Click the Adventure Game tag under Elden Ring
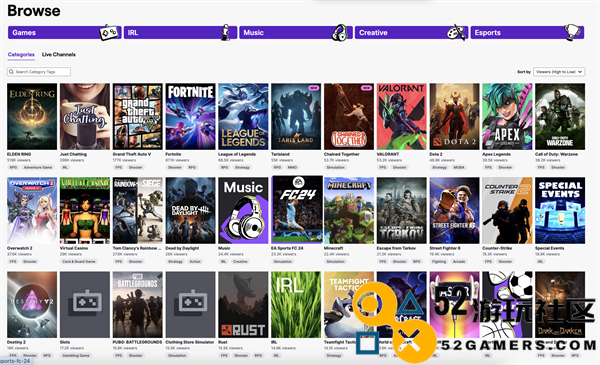600x365 pixels. tap(38, 167)
